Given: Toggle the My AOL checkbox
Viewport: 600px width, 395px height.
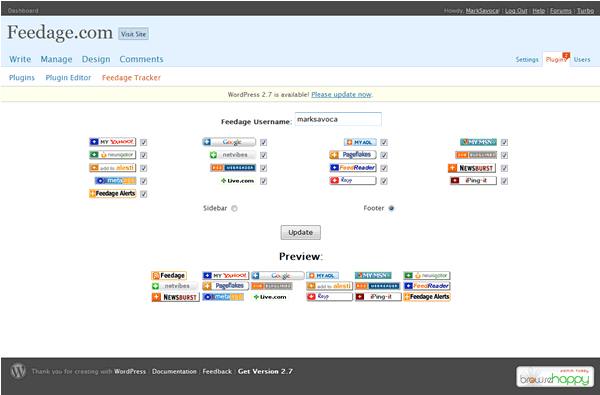Looking at the screenshot, I should pyautogui.click(x=384, y=142).
